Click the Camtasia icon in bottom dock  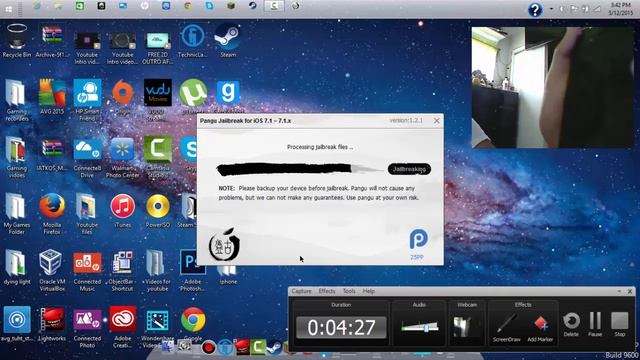click(x=258, y=347)
